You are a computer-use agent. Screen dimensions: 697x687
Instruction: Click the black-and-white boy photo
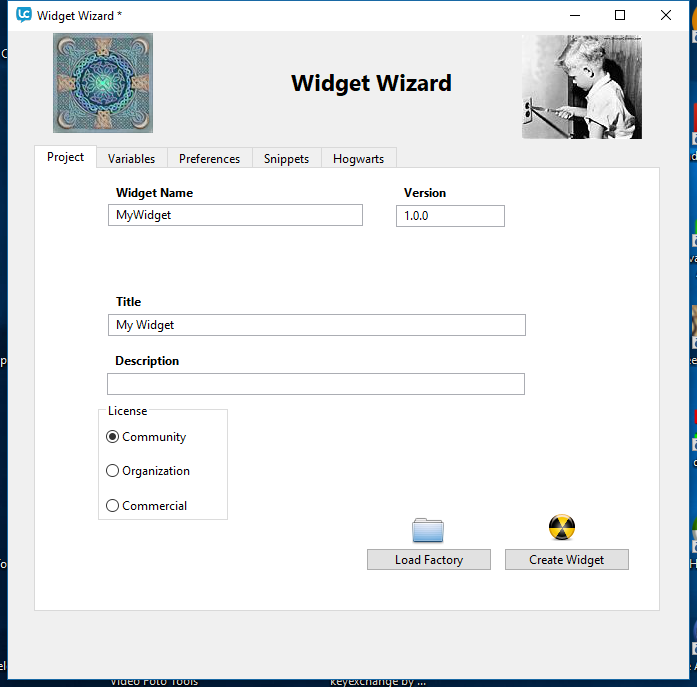point(582,87)
